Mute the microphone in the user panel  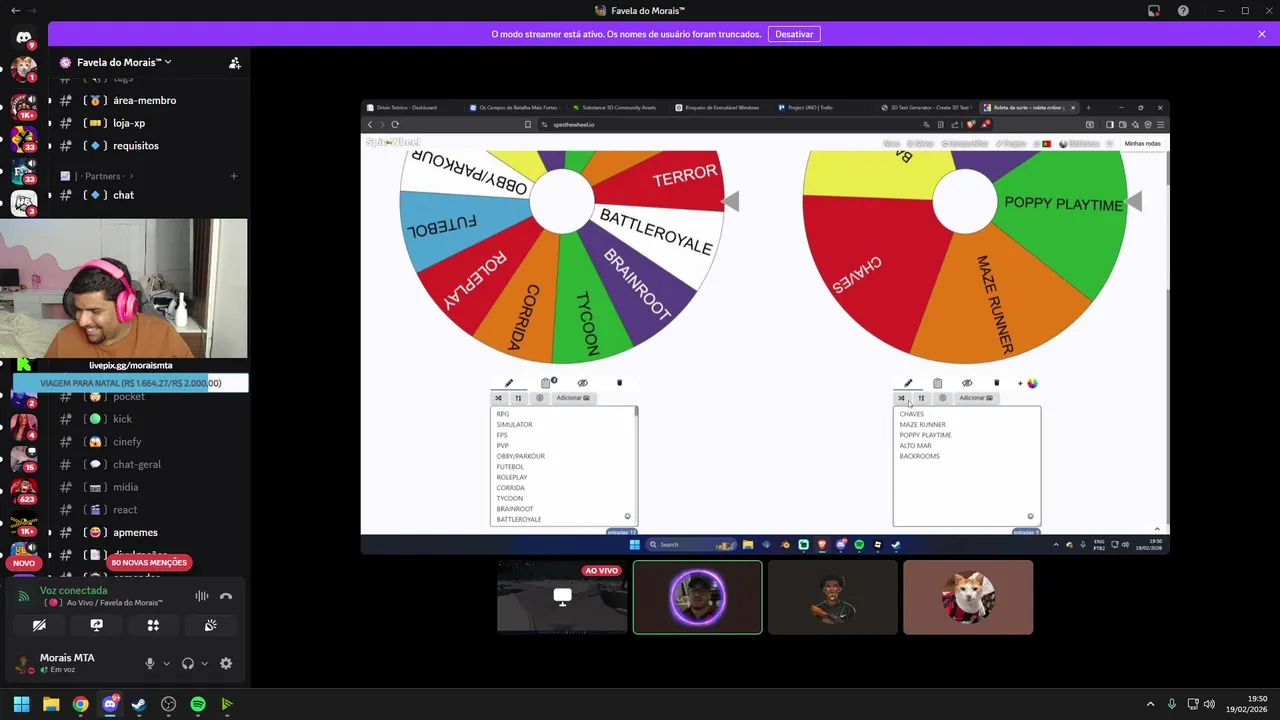point(150,663)
